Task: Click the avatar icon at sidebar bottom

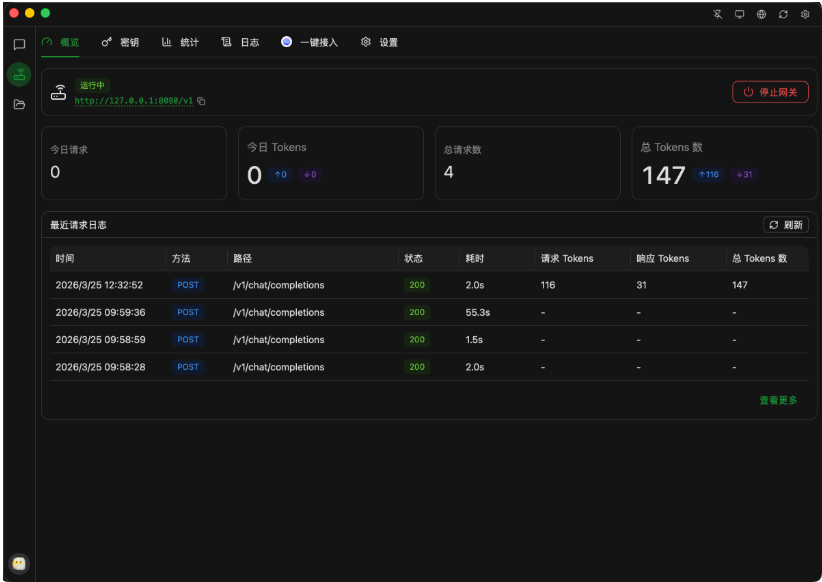Action: [19, 563]
